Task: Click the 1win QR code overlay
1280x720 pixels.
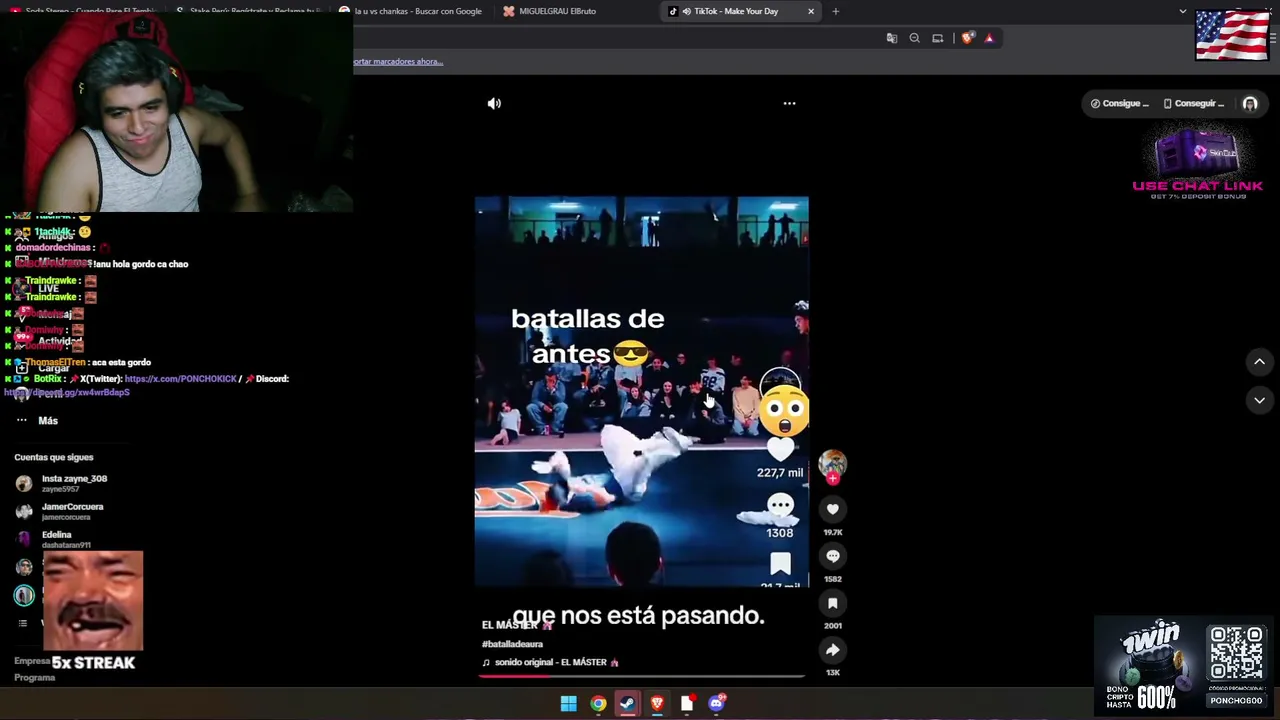Action: pos(1236,653)
